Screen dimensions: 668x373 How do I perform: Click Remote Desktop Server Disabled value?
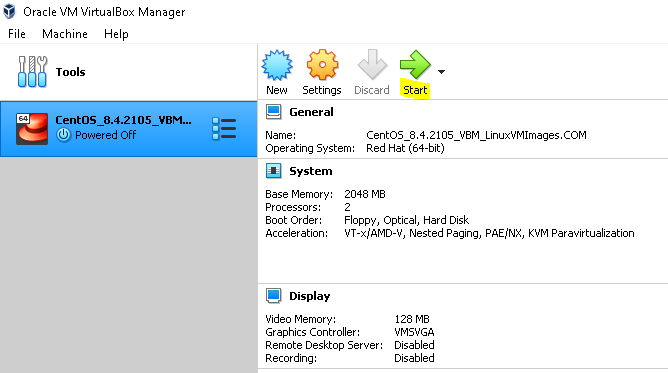click(414, 345)
